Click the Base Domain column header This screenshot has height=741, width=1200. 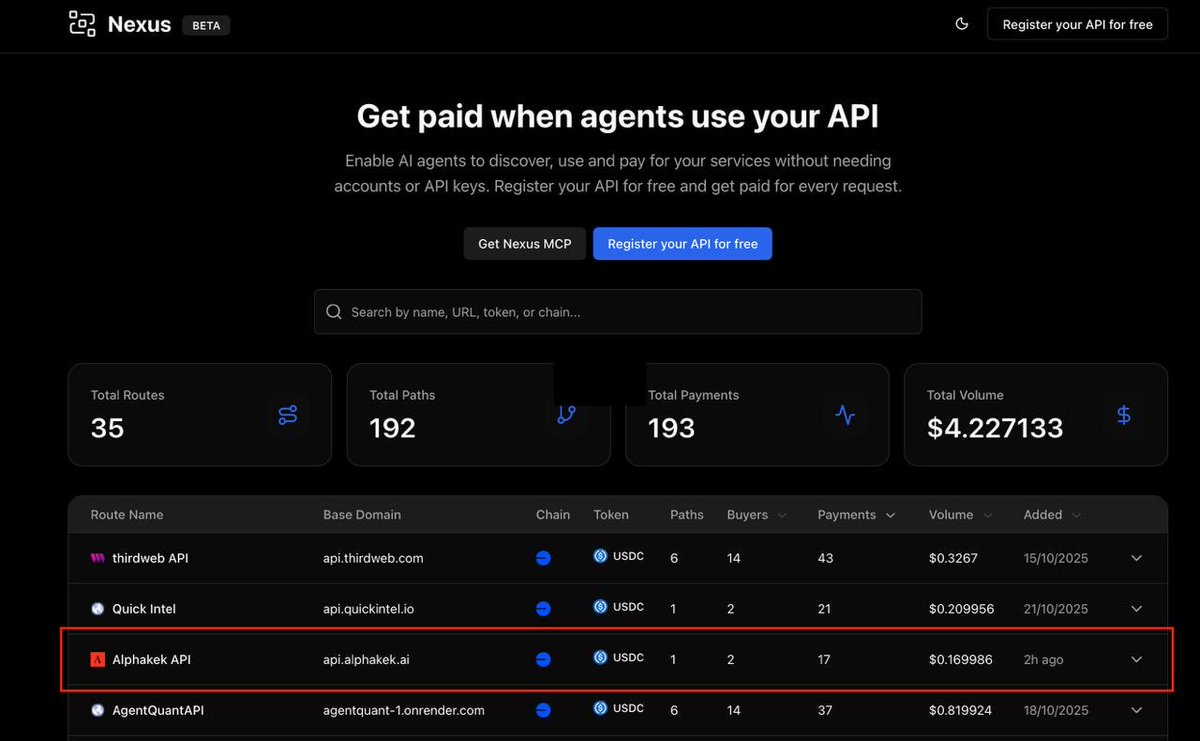[x=362, y=515]
